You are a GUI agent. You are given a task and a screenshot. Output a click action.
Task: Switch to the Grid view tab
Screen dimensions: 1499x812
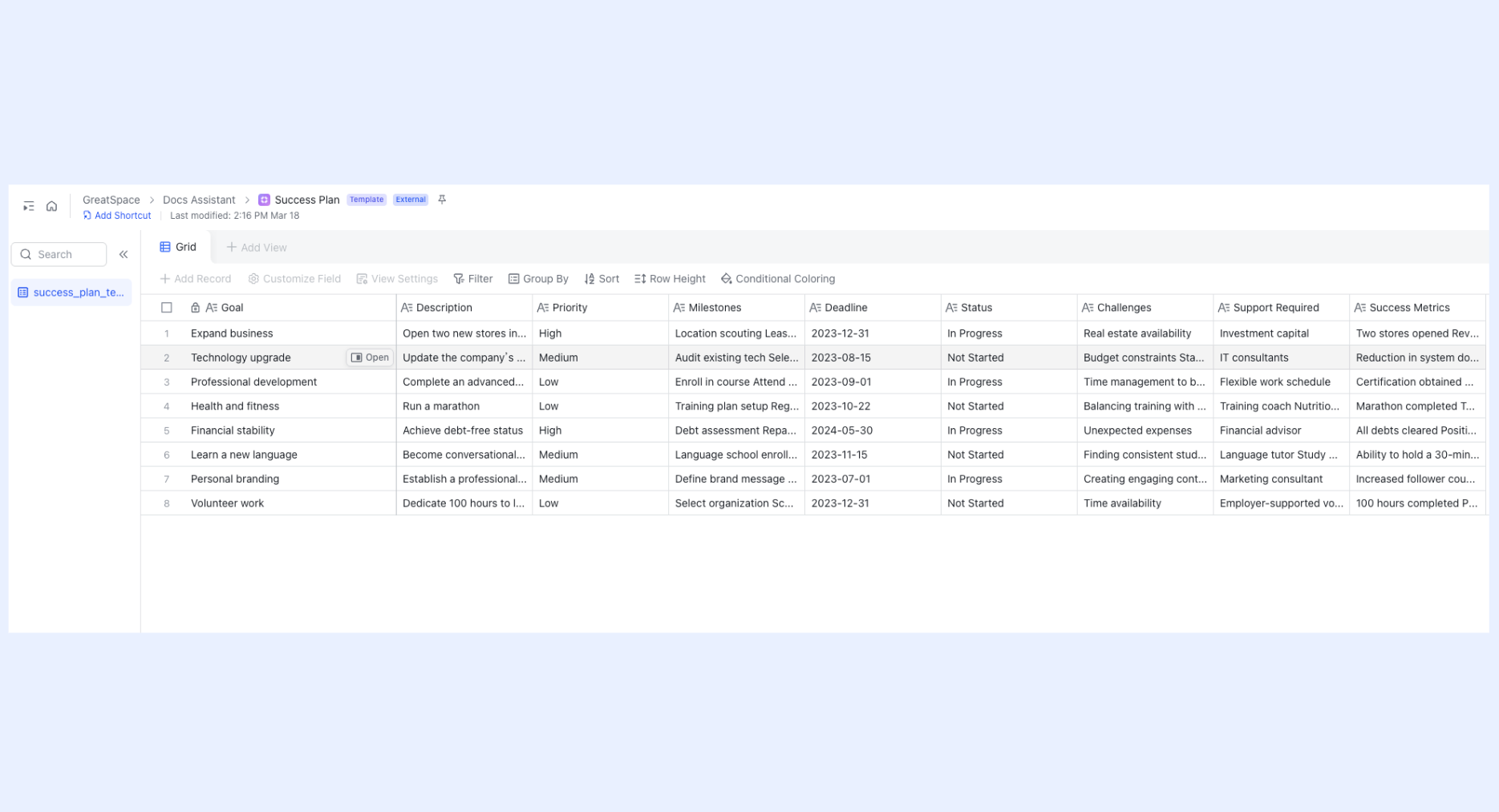coord(178,247)
